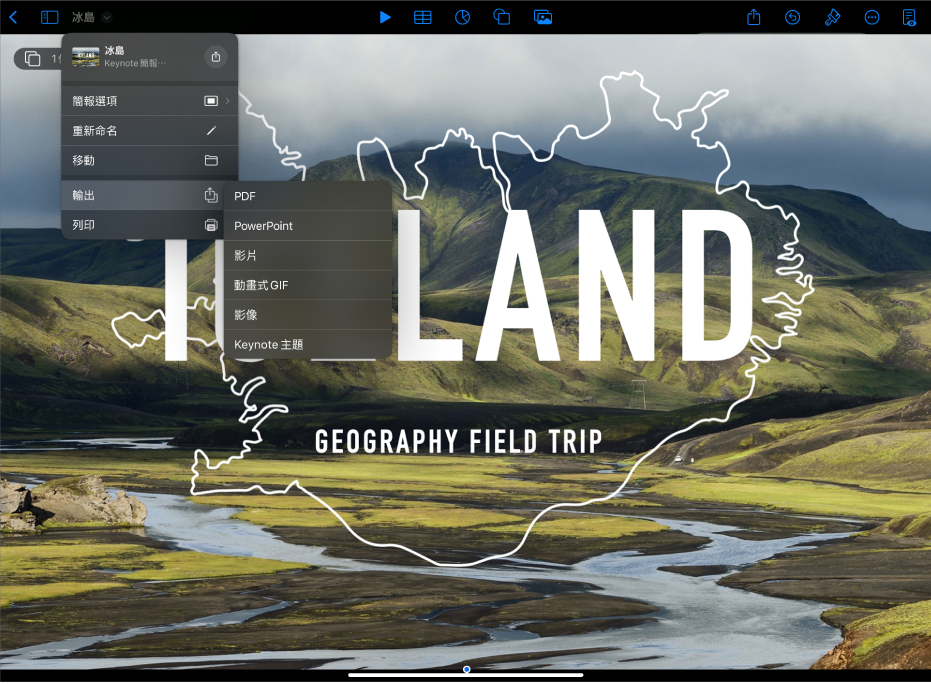Tap the slide count stack button
The height and width of the screenshot is (684, 931).
coord(37,58)
